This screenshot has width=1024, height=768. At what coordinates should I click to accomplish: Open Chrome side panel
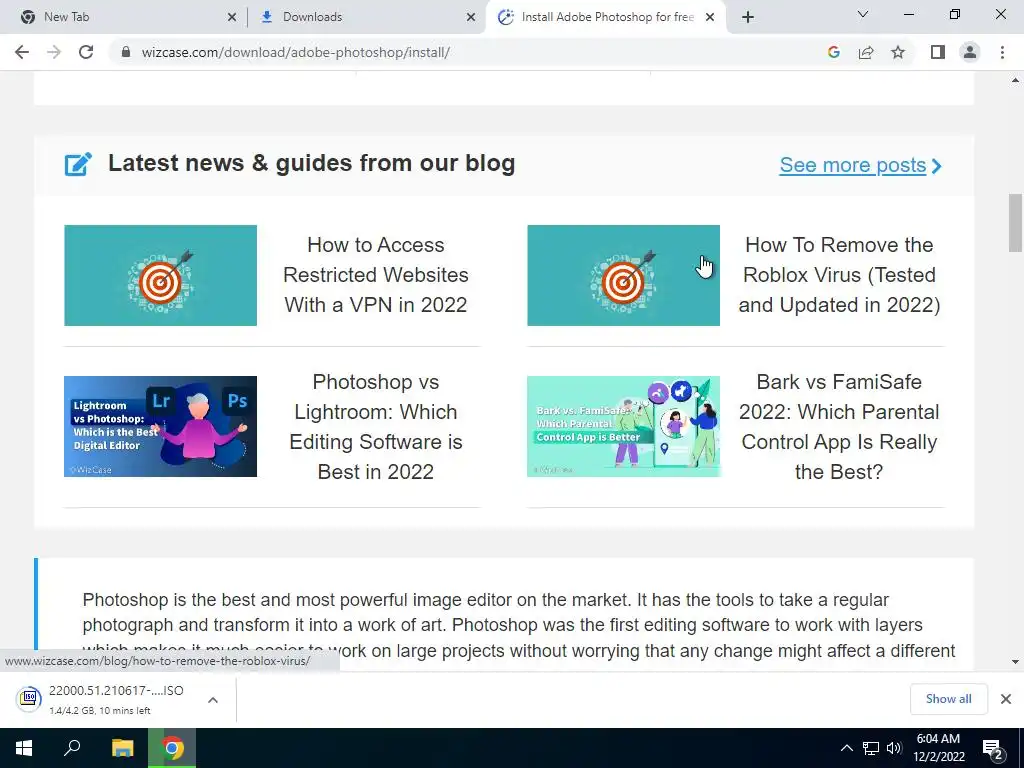[938, 52]
